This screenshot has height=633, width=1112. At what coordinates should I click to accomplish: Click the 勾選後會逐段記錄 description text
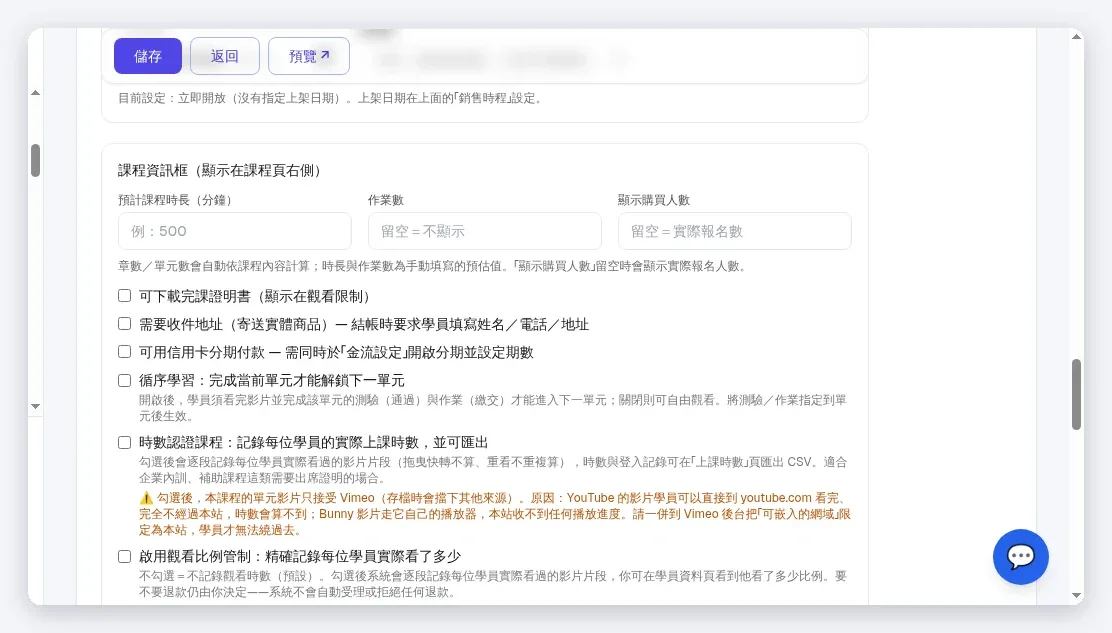click(493, 469)
